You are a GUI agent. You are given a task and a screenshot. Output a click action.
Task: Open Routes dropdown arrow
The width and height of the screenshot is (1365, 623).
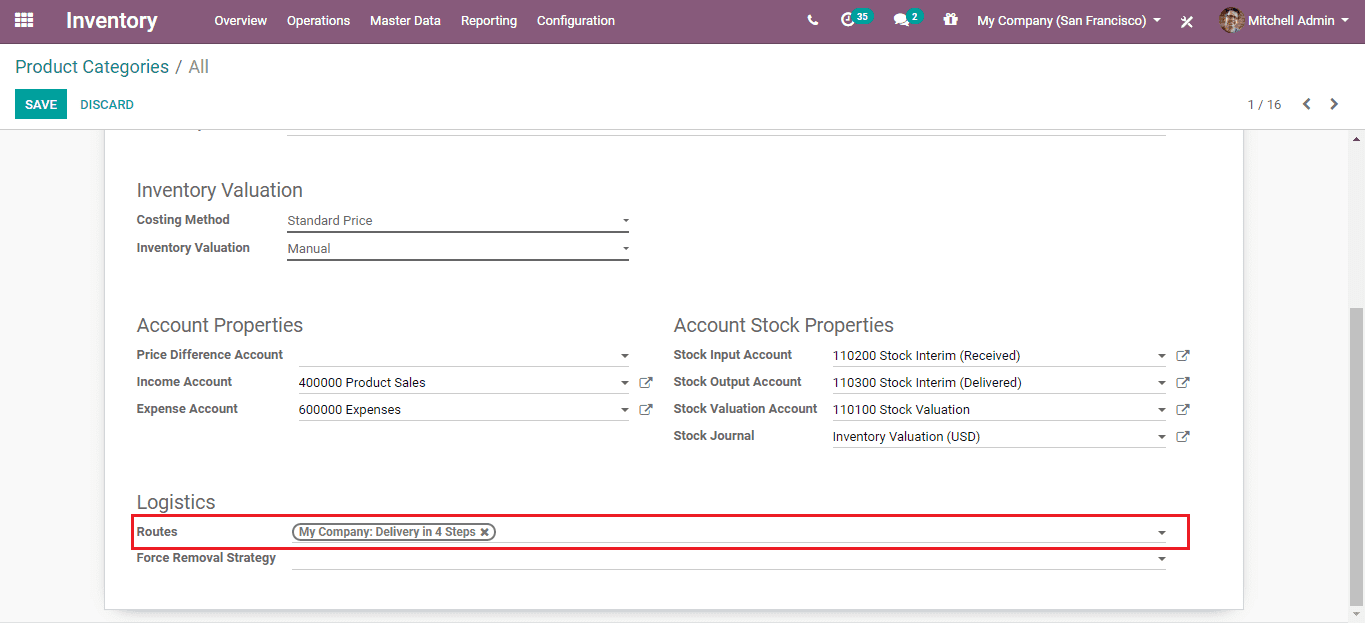tap(1161, 533)
